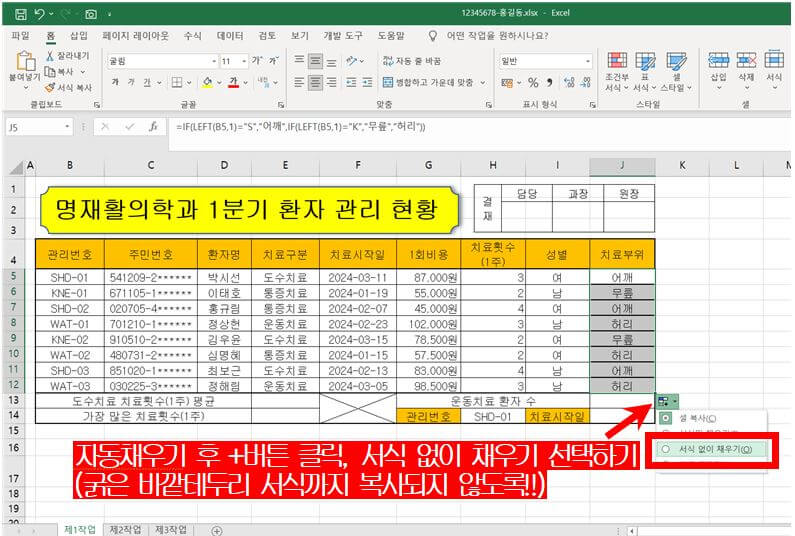Open the 글꼴 group dialog launcher
The width and height of the screenshot is (795, 536).
point(280,104)
